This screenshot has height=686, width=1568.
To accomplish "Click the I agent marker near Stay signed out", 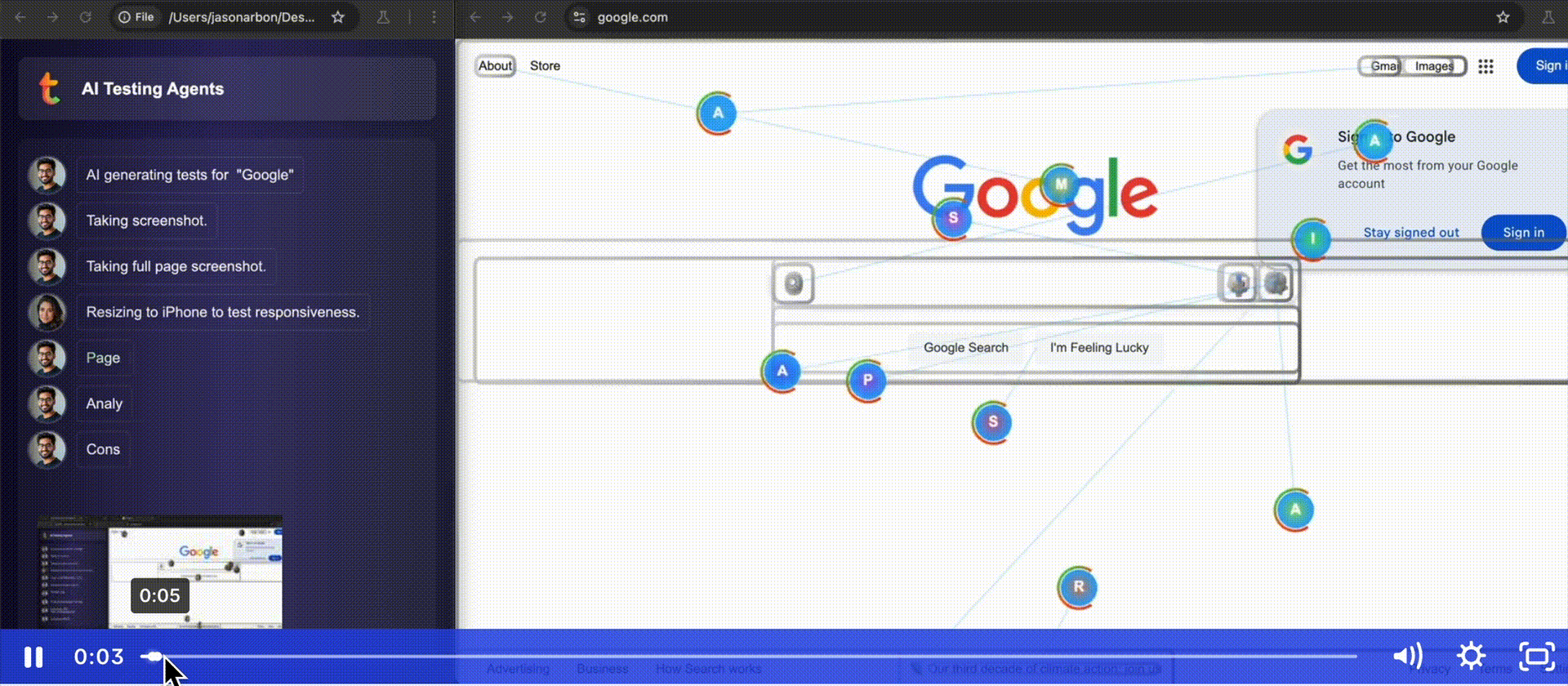I will click(x=1312, y=239).
